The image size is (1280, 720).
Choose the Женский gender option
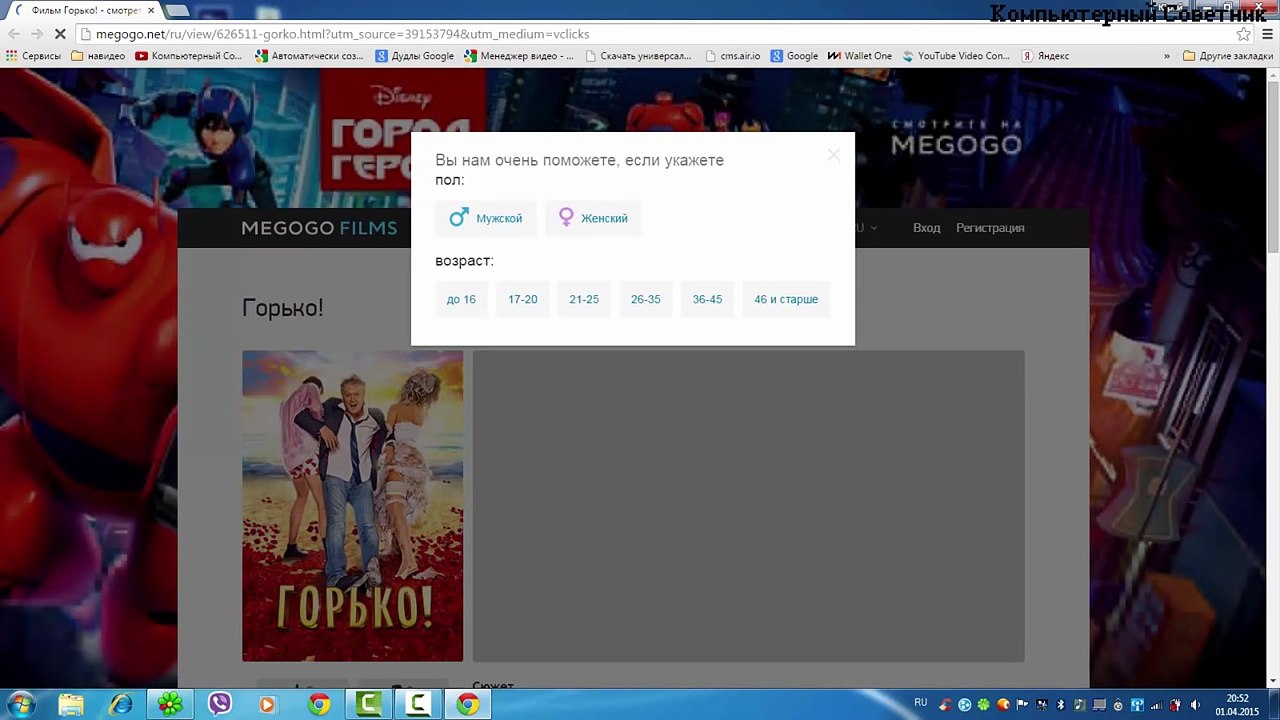point(594,218)
